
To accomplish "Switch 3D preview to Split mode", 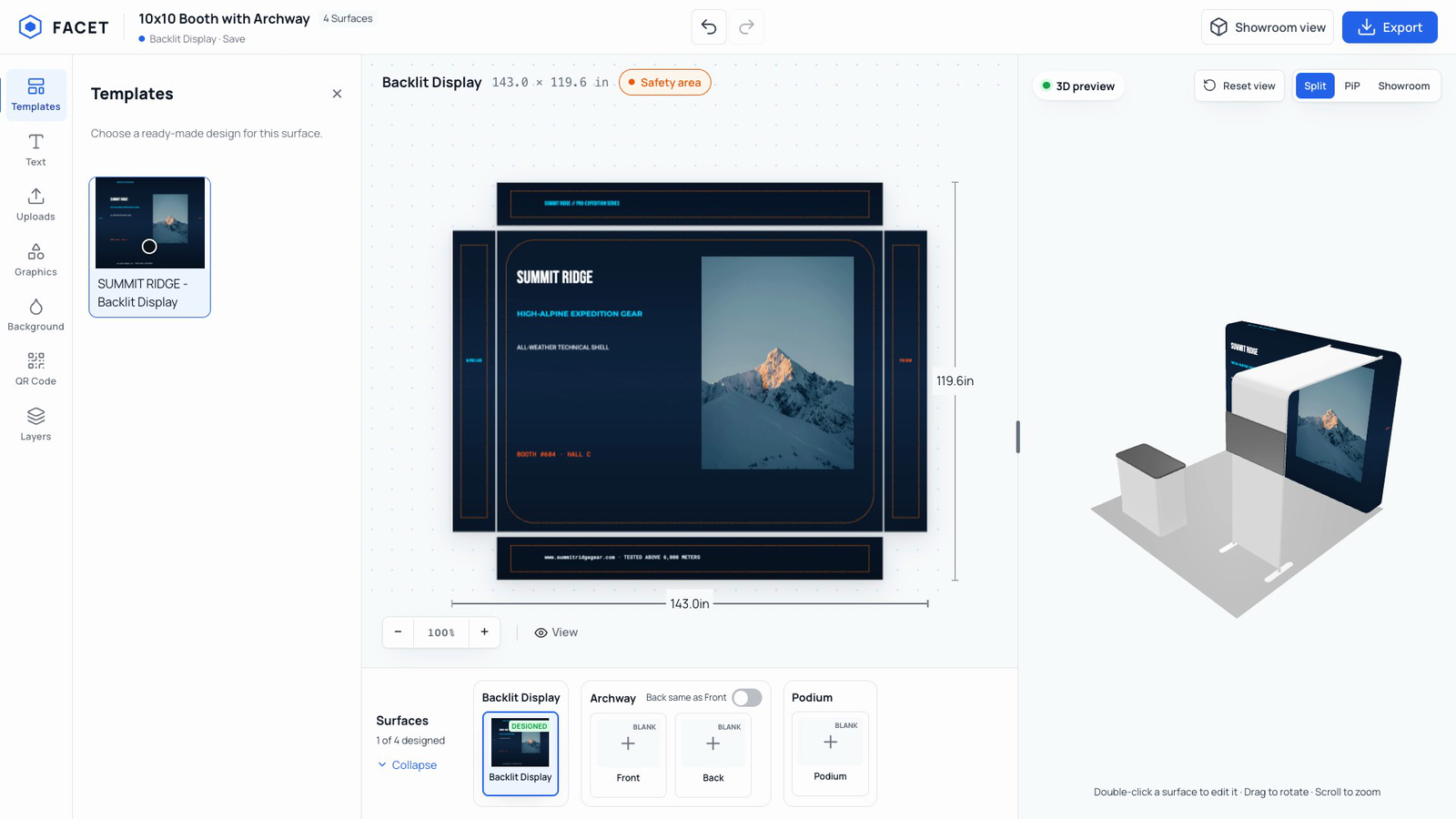I will coord(1315,86).
